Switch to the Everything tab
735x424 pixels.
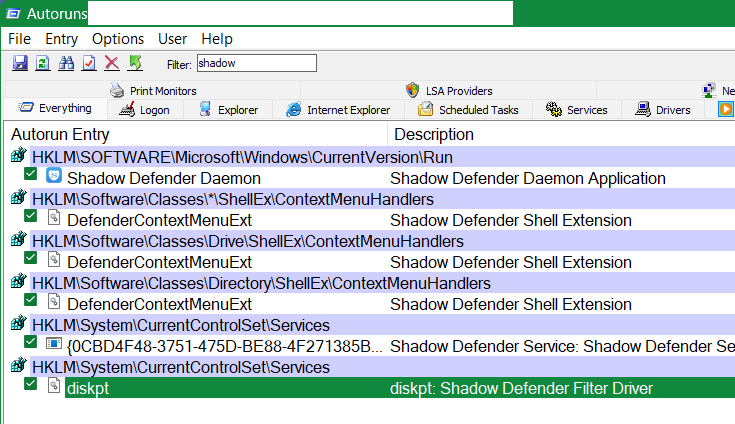[55, 108]
